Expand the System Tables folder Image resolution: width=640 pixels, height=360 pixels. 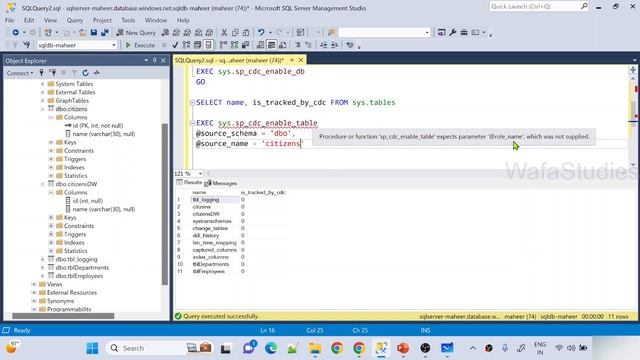42,84
